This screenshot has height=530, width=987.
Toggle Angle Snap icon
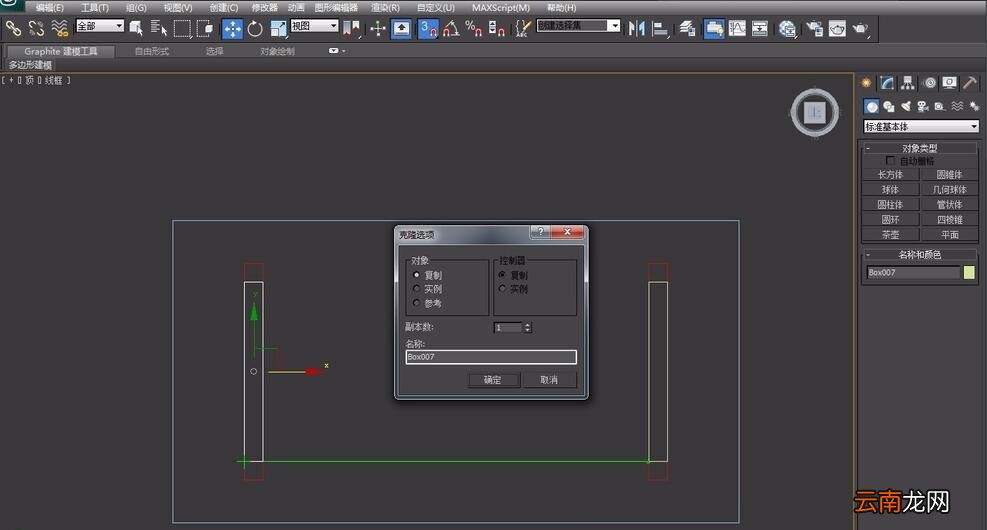coord(451,28)
